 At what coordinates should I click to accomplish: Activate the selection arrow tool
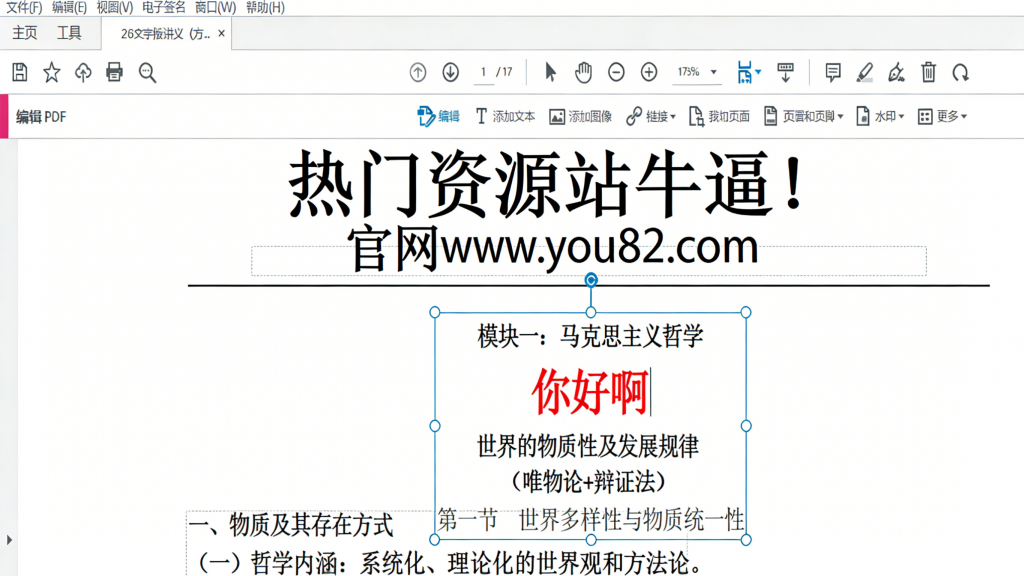pyautogui.click(x=551, y=71)
